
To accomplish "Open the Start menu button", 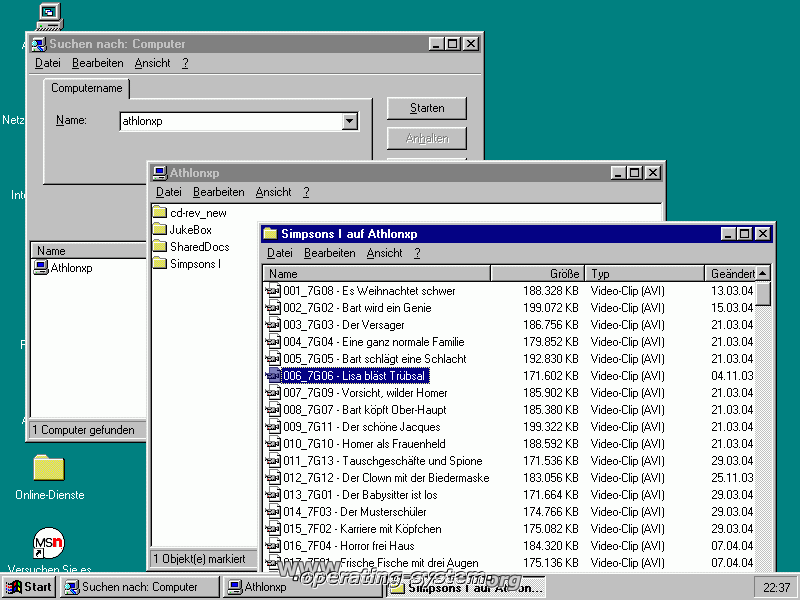I will tap(29, 587).
